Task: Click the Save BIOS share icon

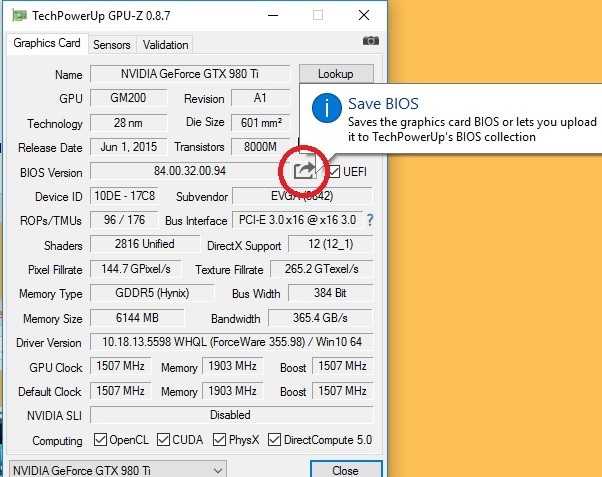Action: click(x=305, y=170)
